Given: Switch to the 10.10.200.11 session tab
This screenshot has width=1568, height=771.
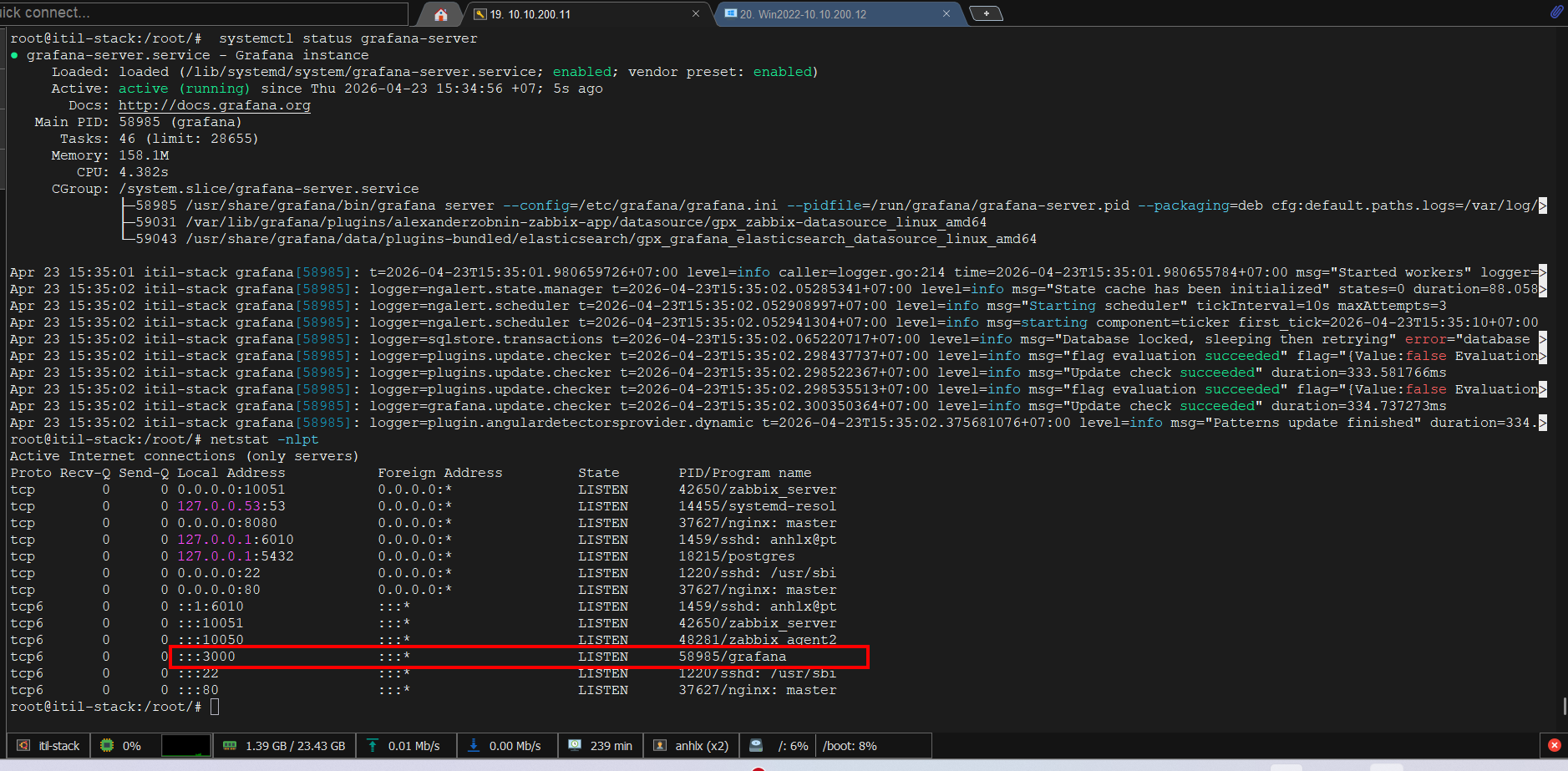Looking at the screenshot, I should point(530,14).
